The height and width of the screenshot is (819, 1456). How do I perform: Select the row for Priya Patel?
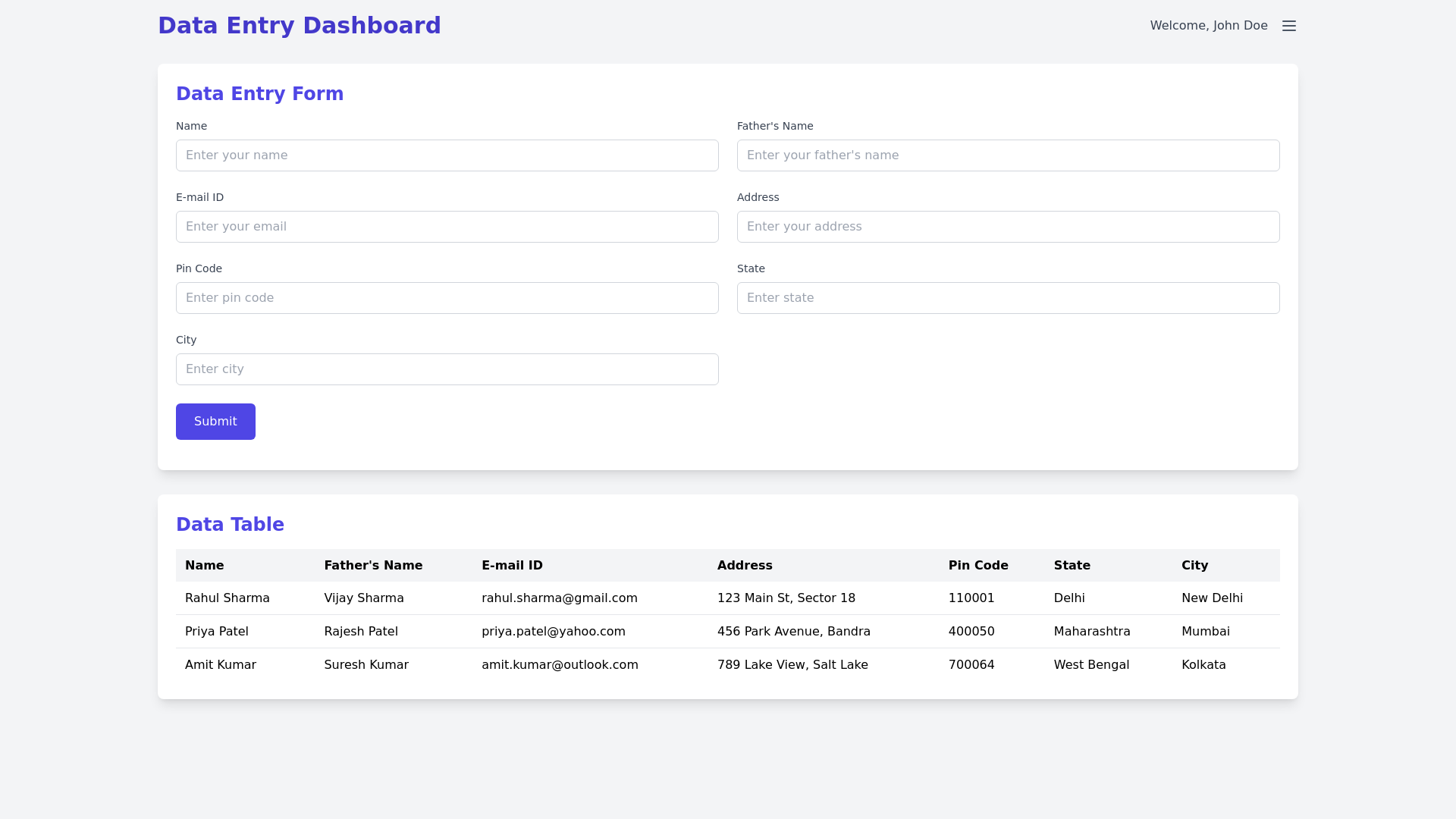coord(216,631)
